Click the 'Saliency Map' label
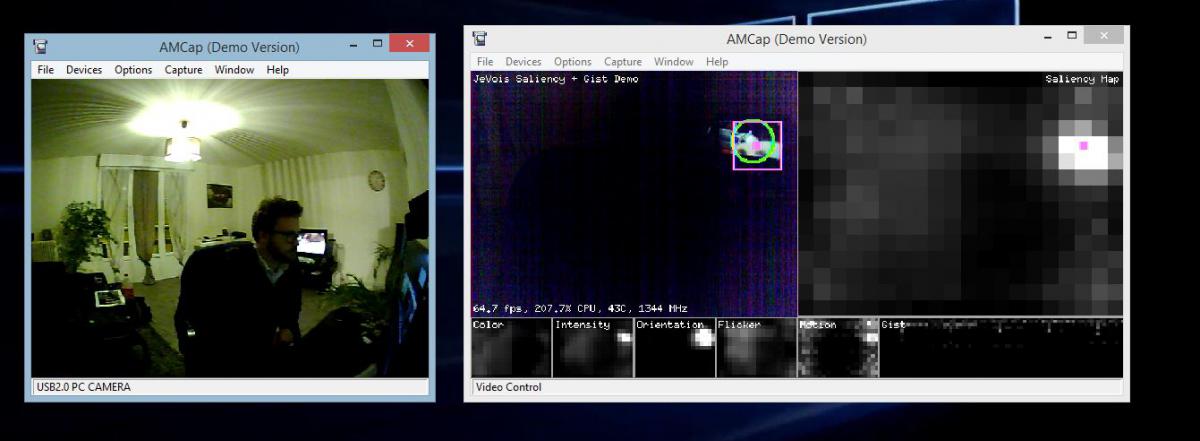The width and height of the screenshot is (1200, 441). pyautogui.click(x=1083, y=79)
